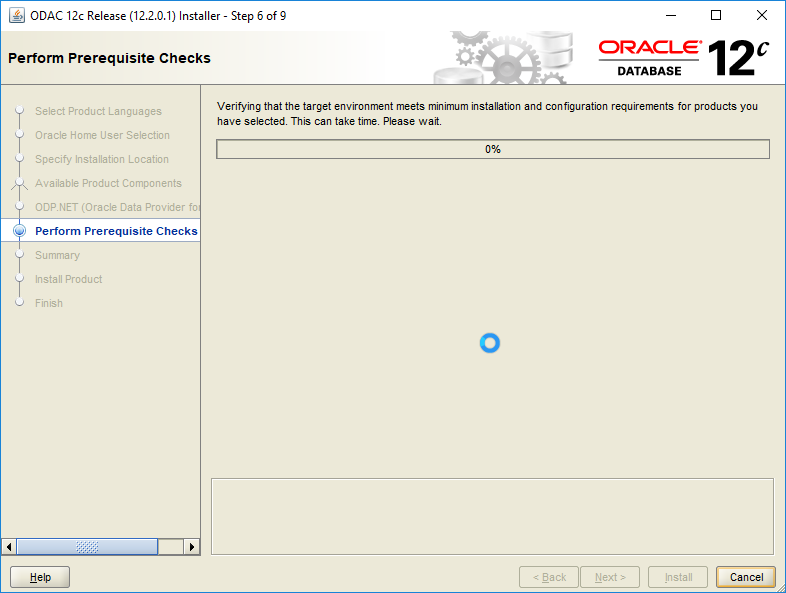The height and width of the screenshot is (593, 786).
Task: Close the installer window
Action: pyautogui.click(x=761, y=16)
